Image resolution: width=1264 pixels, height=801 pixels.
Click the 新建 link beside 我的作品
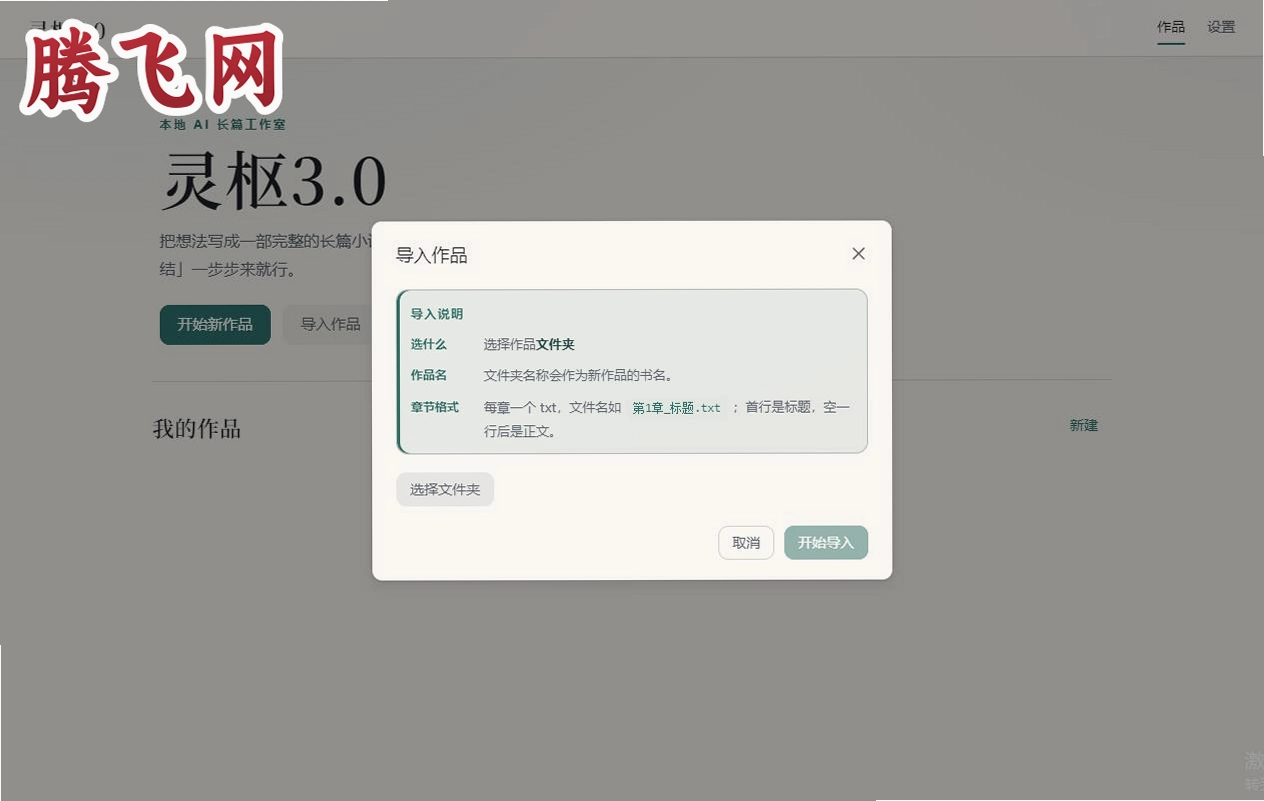(x=1084, y=425)
